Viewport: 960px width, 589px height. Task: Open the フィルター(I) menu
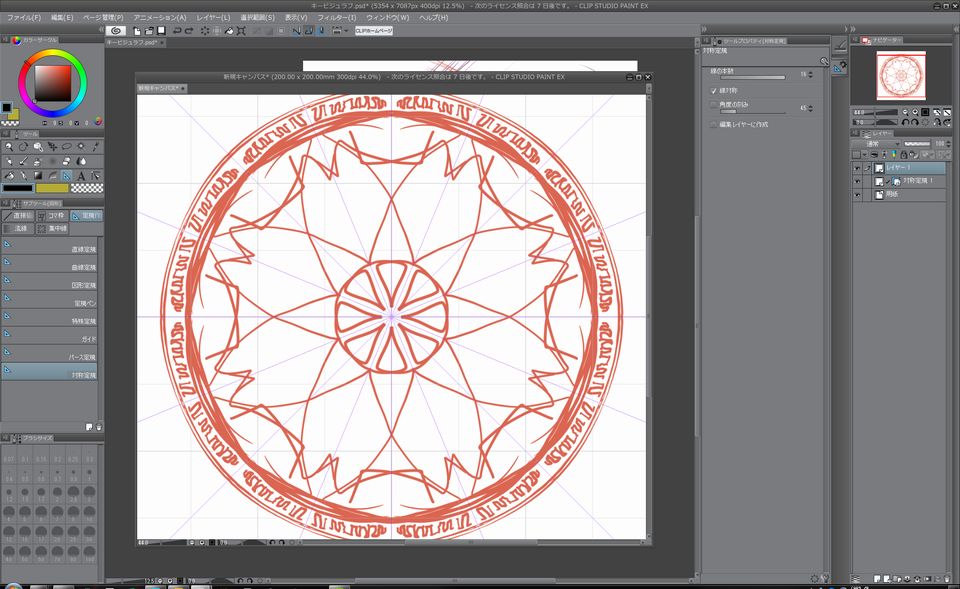337,18
